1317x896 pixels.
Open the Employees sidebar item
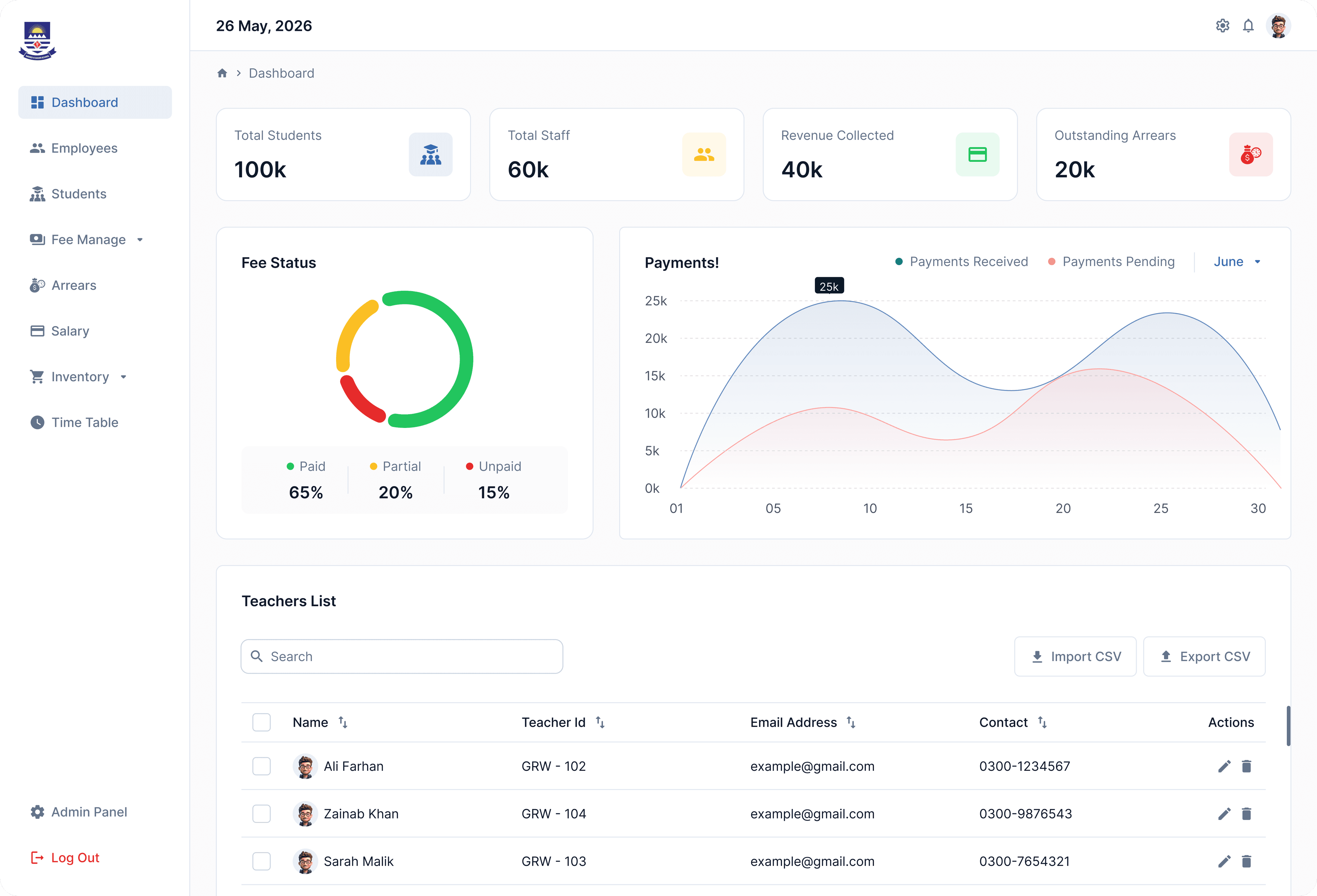[74, 148]
